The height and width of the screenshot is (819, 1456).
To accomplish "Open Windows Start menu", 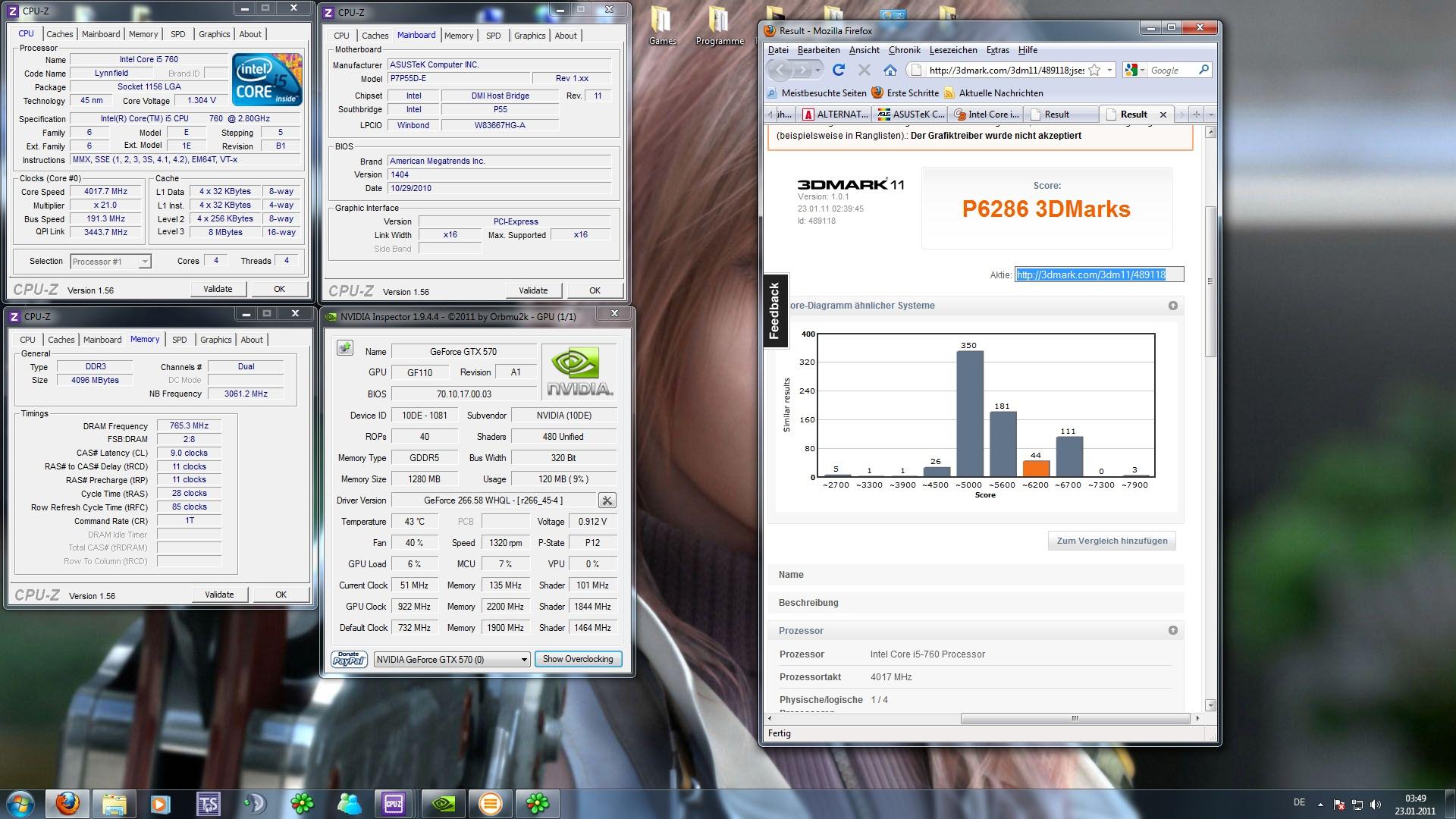I will pos(20,803).
